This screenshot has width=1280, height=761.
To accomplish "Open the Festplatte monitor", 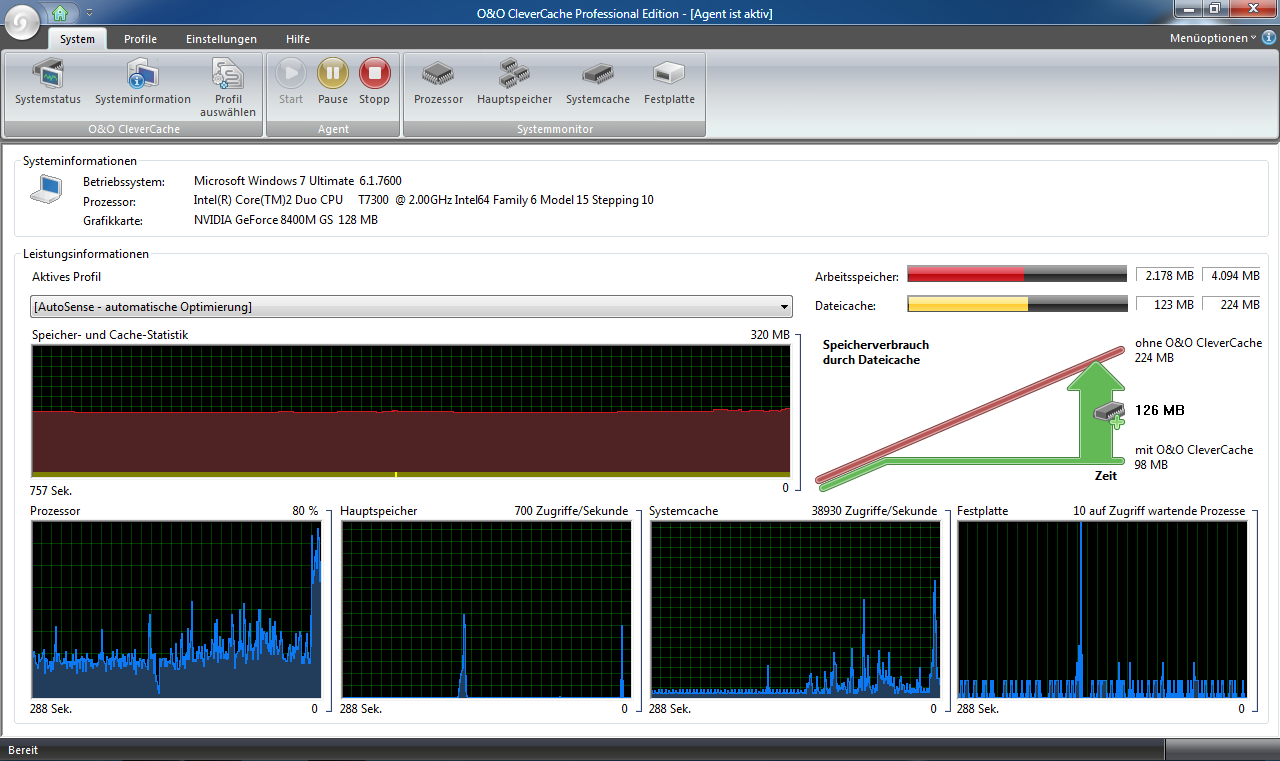I will (x=669, y=82).
